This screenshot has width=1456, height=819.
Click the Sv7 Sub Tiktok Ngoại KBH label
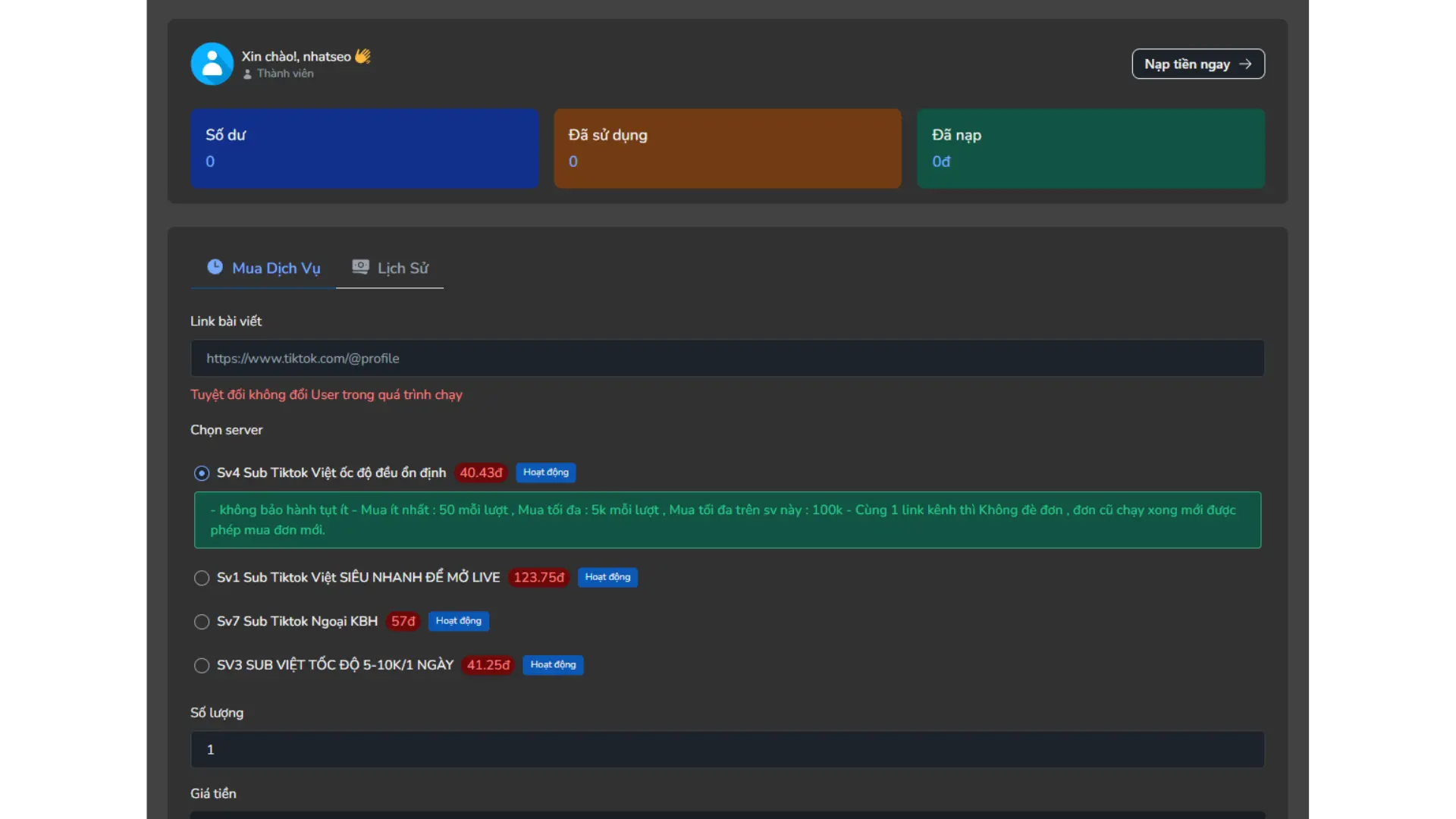[297, 621]
